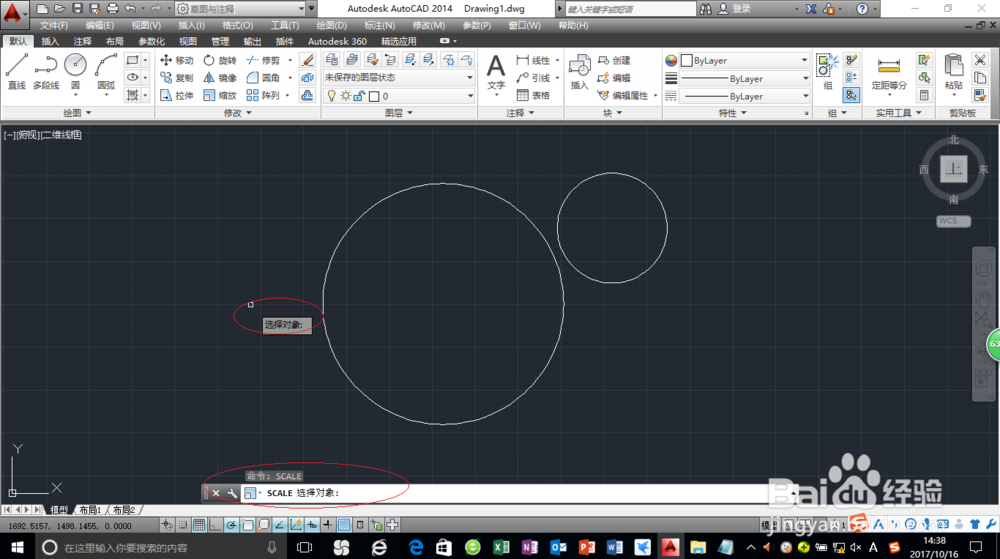
Task: Switch to the 布局1 layout tab
Action: (90, 510)
